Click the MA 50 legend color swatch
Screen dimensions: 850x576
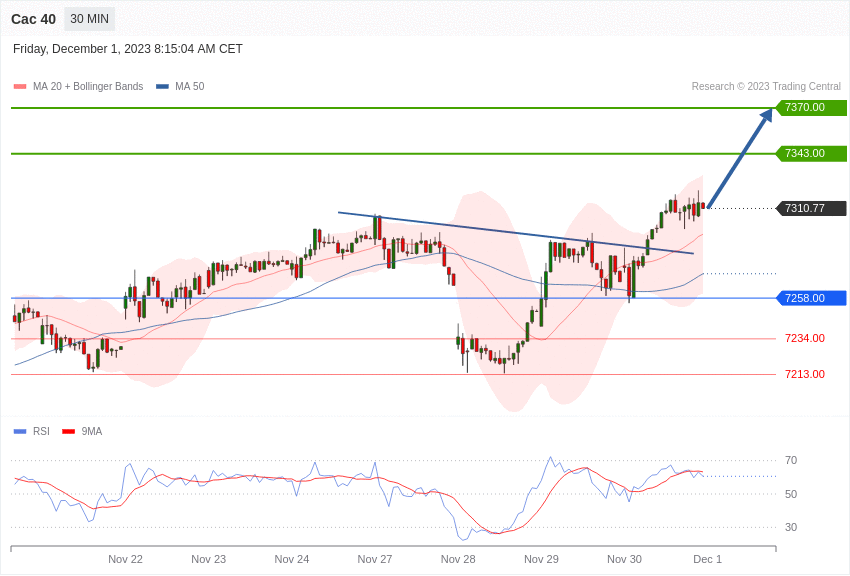[162, 87]
